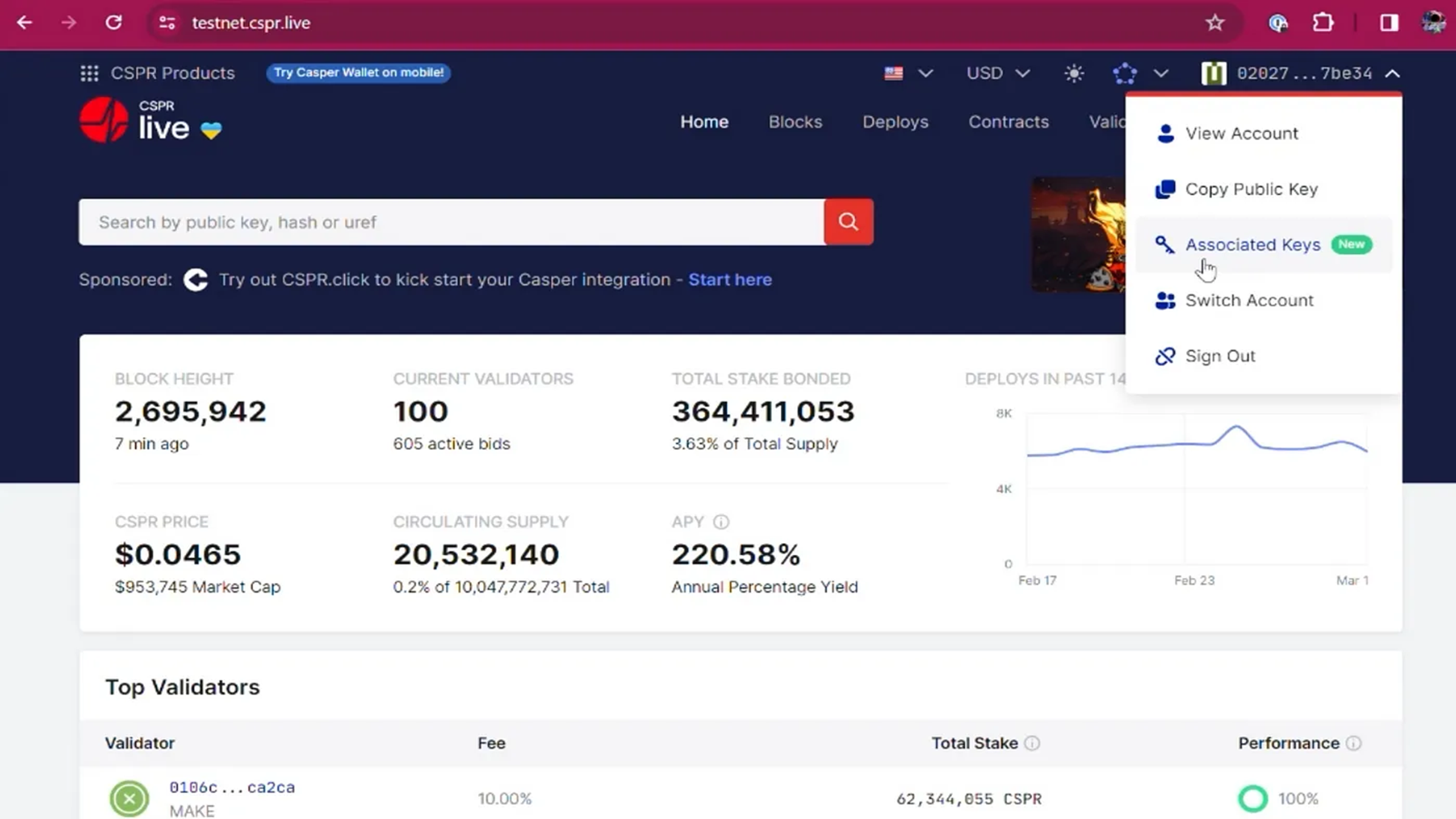Expand the network selector chevron

click(1161, 73)
